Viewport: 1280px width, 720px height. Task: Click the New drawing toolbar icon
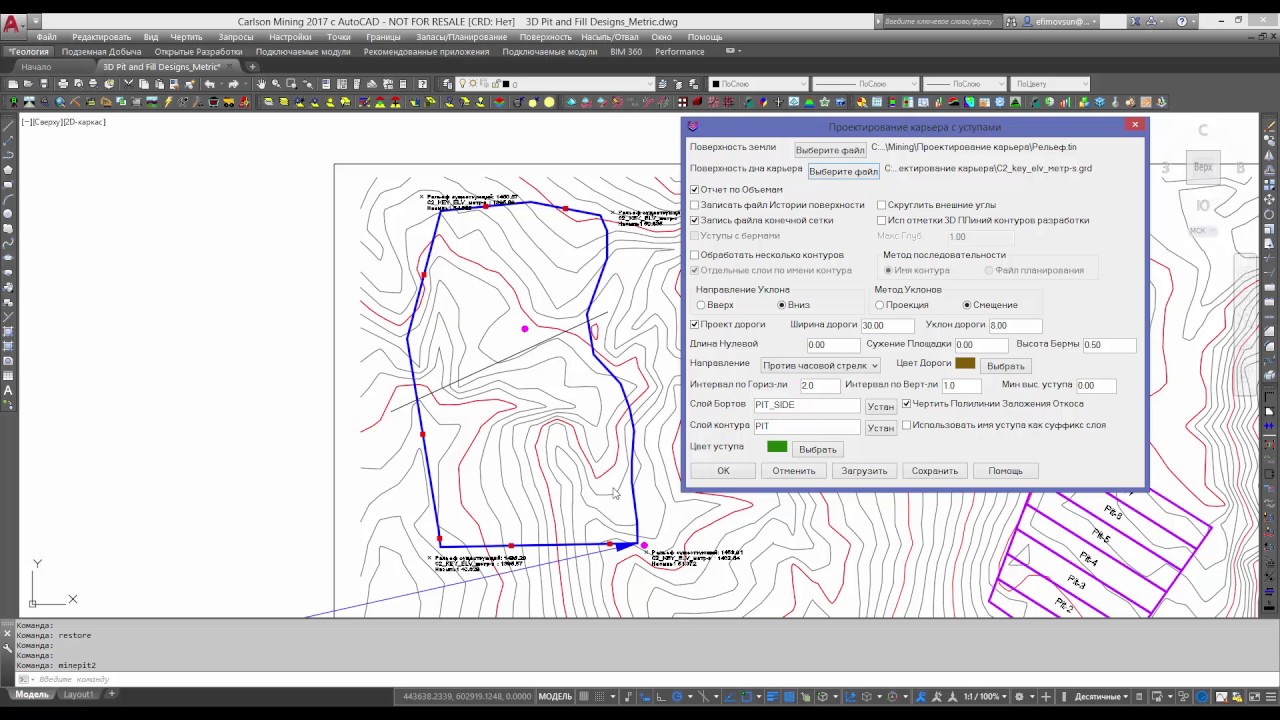click(13, 84)
